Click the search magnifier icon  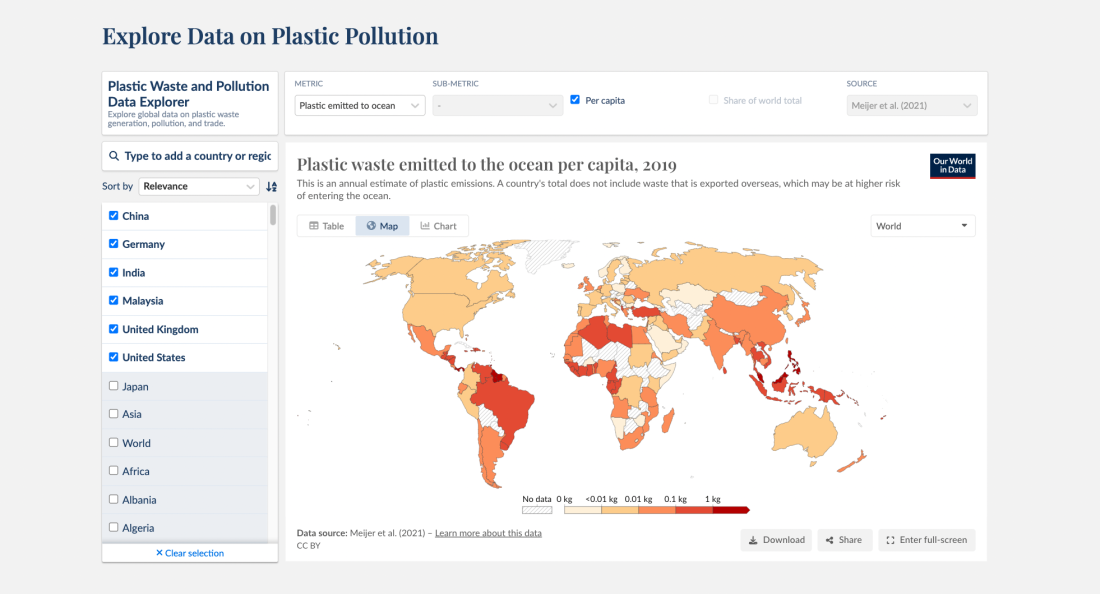coord(114,156)
